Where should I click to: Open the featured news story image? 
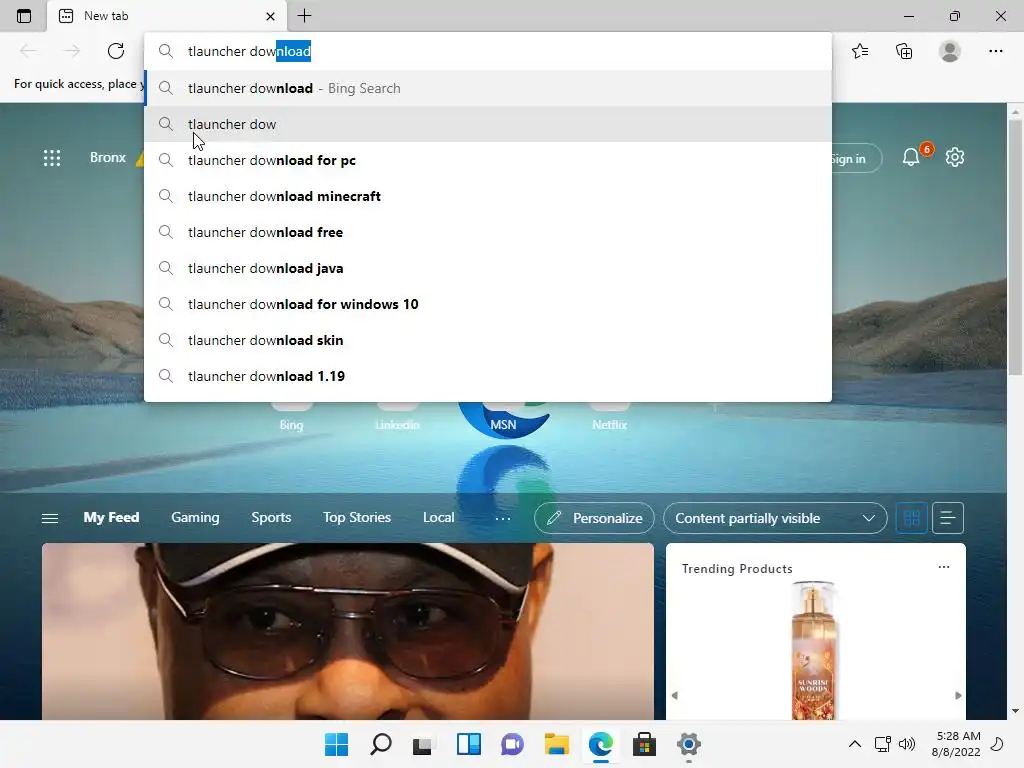(347, 632)
